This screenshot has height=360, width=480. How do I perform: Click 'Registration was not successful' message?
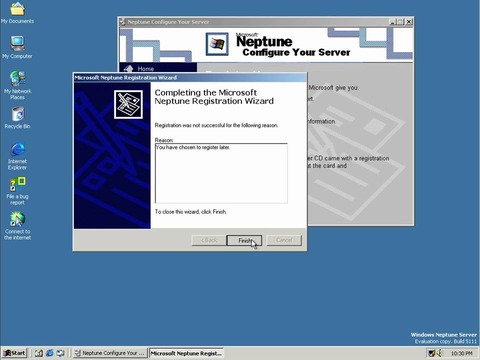[x=216, y=125]
